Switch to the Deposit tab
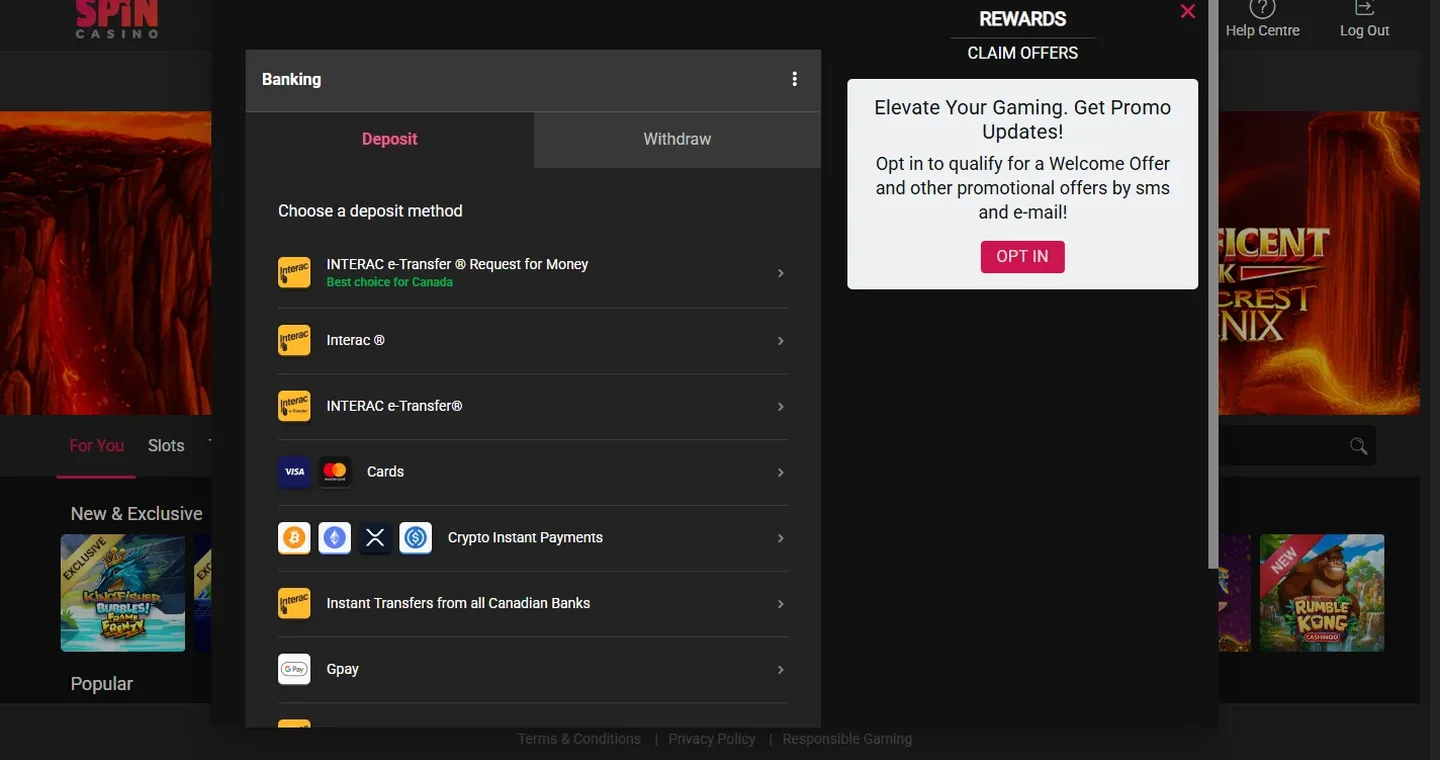Image resolution: width=1440 pixels, height=760 pixels. [390, 139]
